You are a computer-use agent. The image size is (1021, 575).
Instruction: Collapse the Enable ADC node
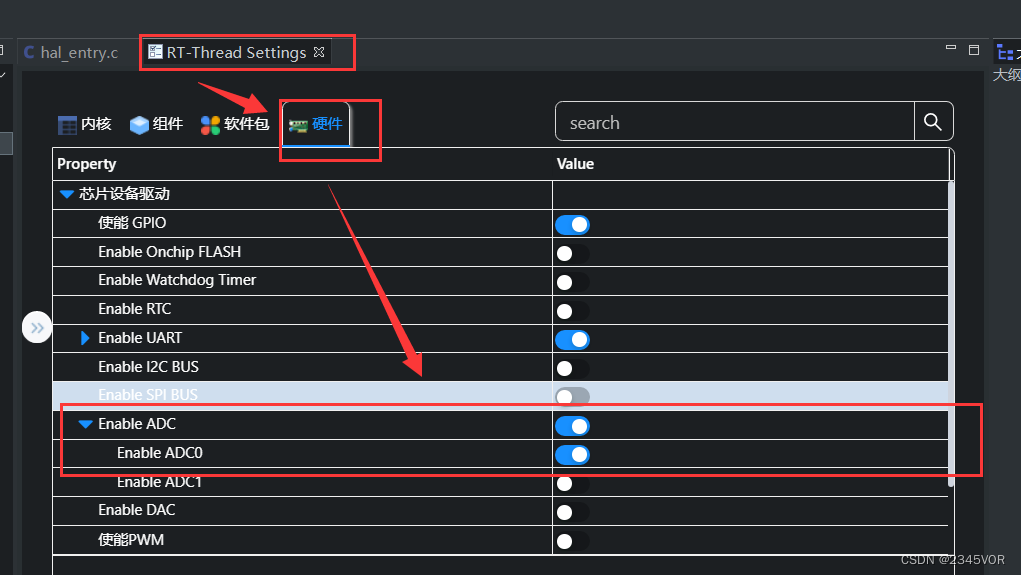click(x=85, y=424)
